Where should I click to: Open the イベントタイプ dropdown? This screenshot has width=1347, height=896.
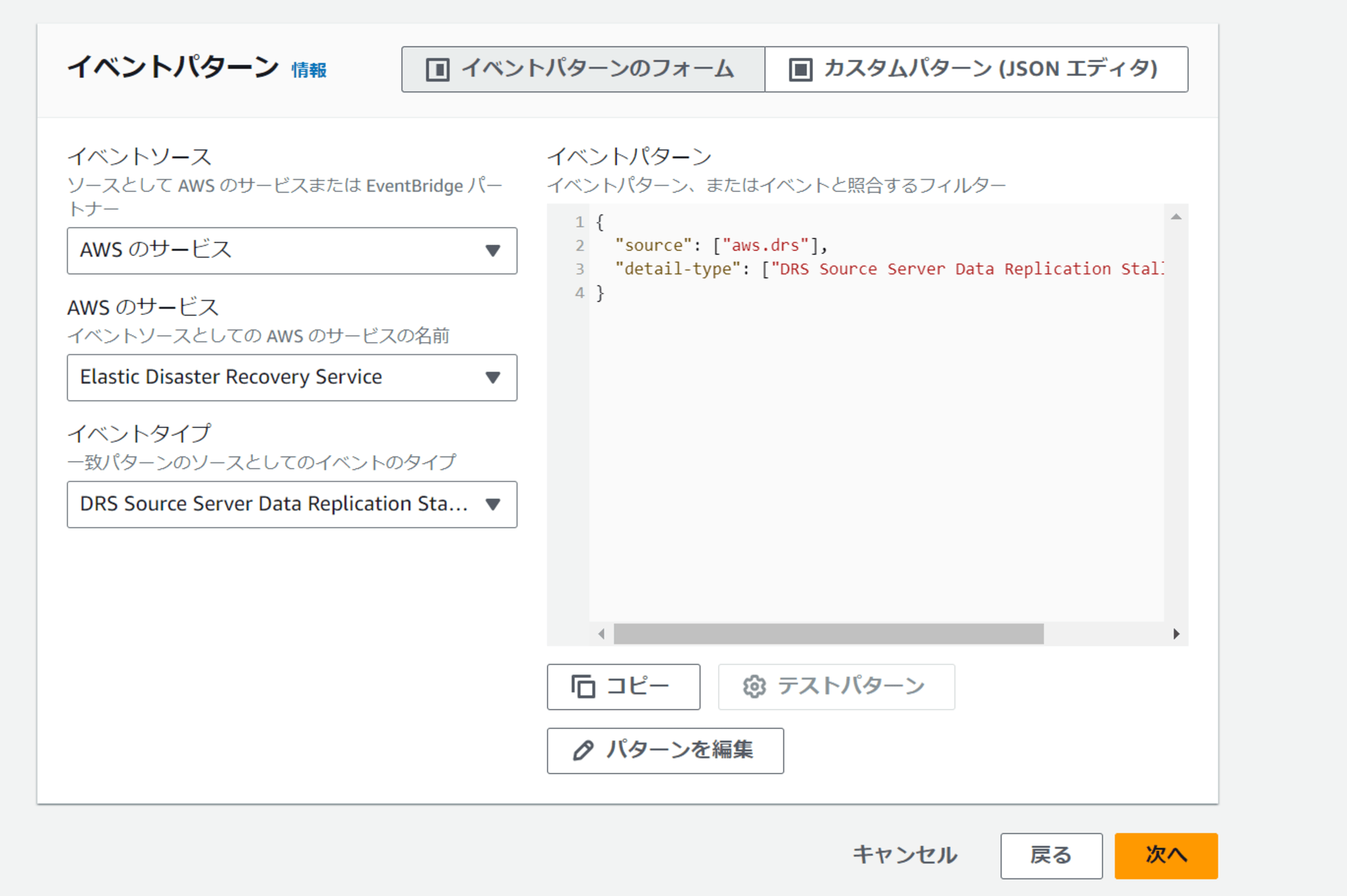click(292, 504)
